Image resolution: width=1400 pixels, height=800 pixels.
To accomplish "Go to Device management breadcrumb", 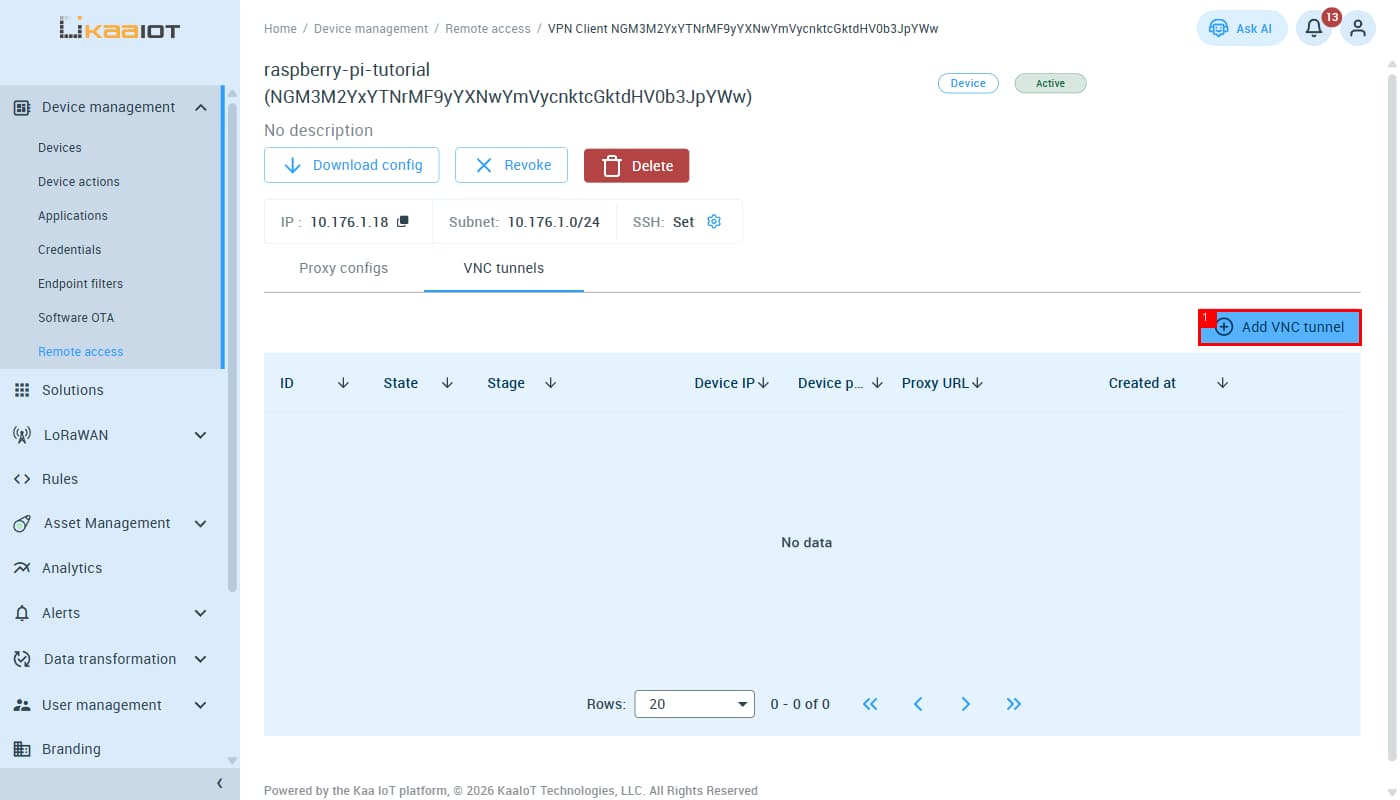I will point(371,29).
